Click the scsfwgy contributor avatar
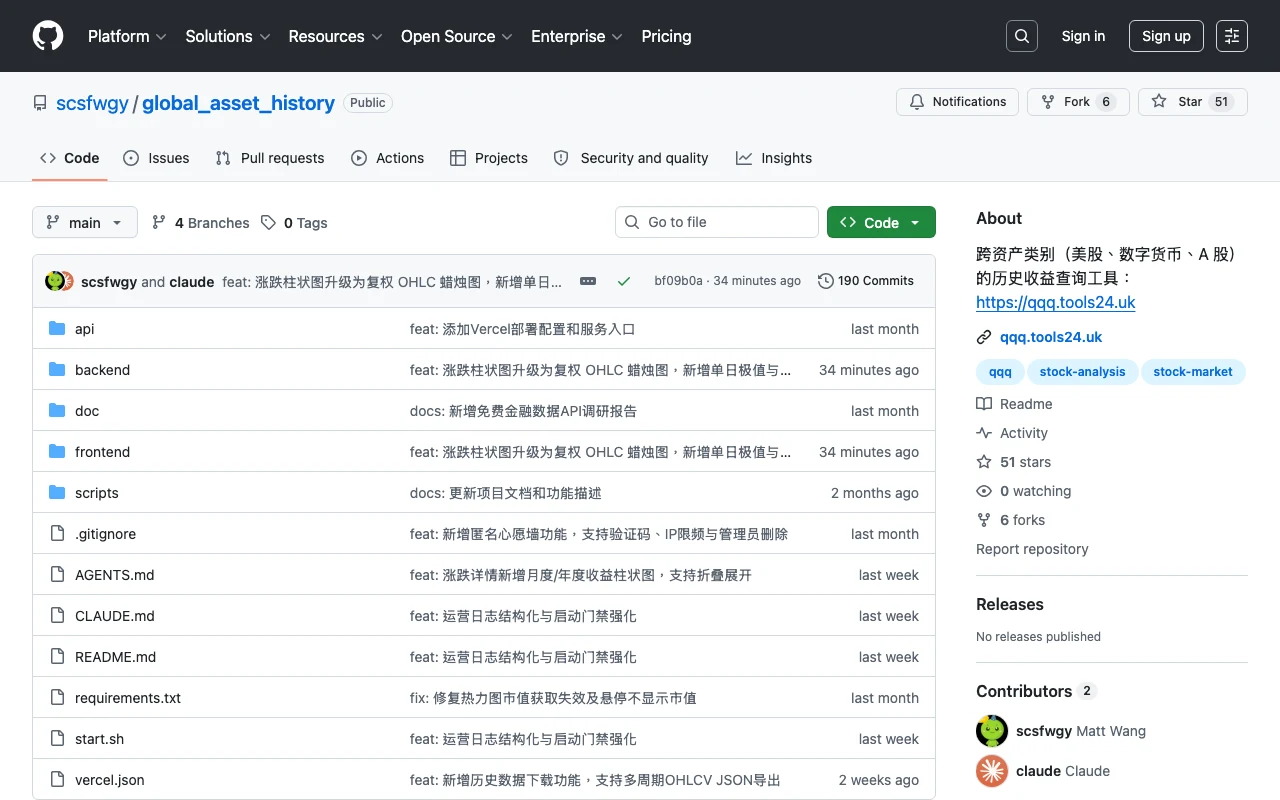This screenshot has height=800, width=1280. (x=992, y=731)
